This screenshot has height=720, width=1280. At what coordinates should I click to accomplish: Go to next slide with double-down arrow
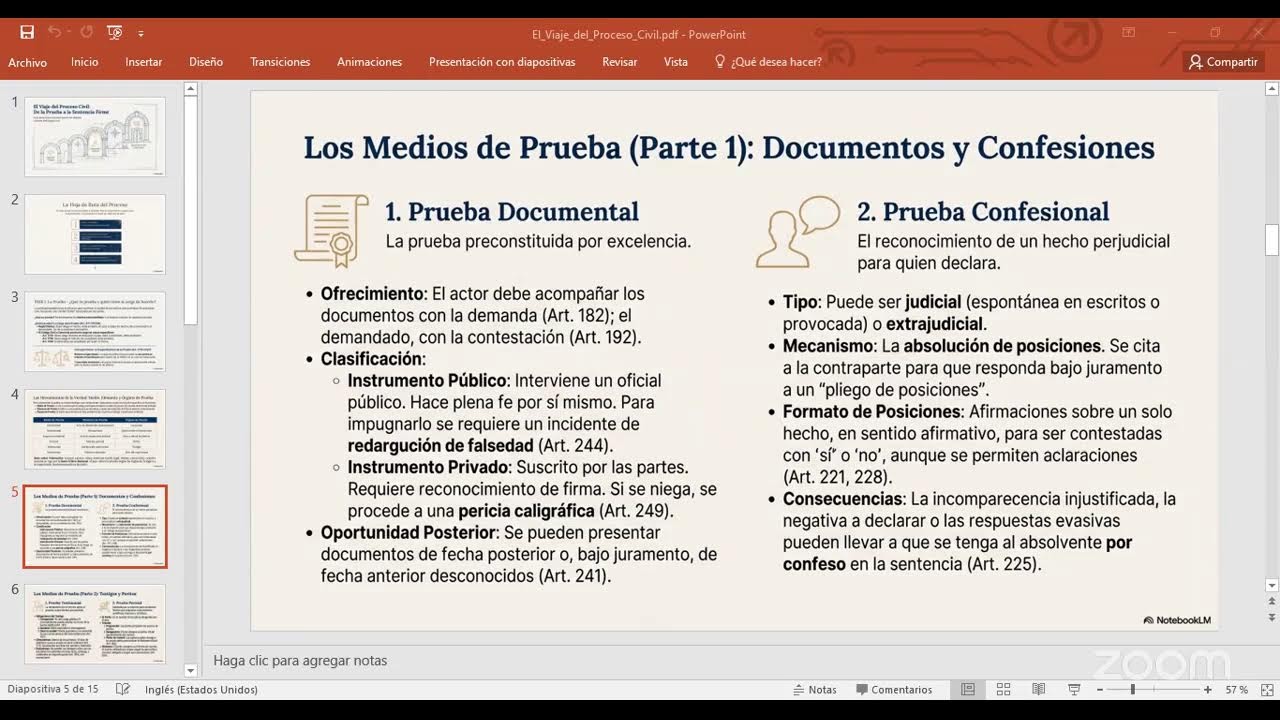[1272, 620]
